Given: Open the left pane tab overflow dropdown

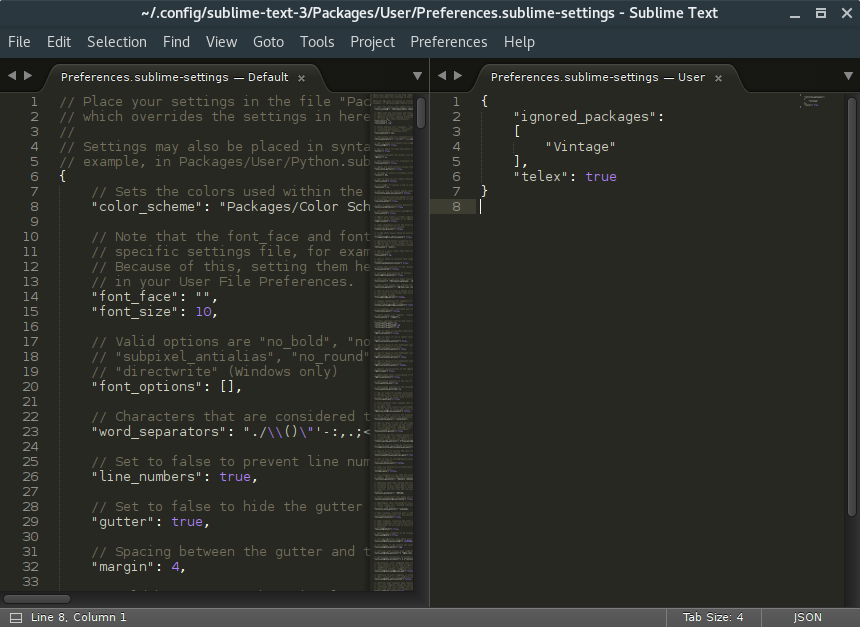Looking at the screenshot, I should (x=417, y=75).
